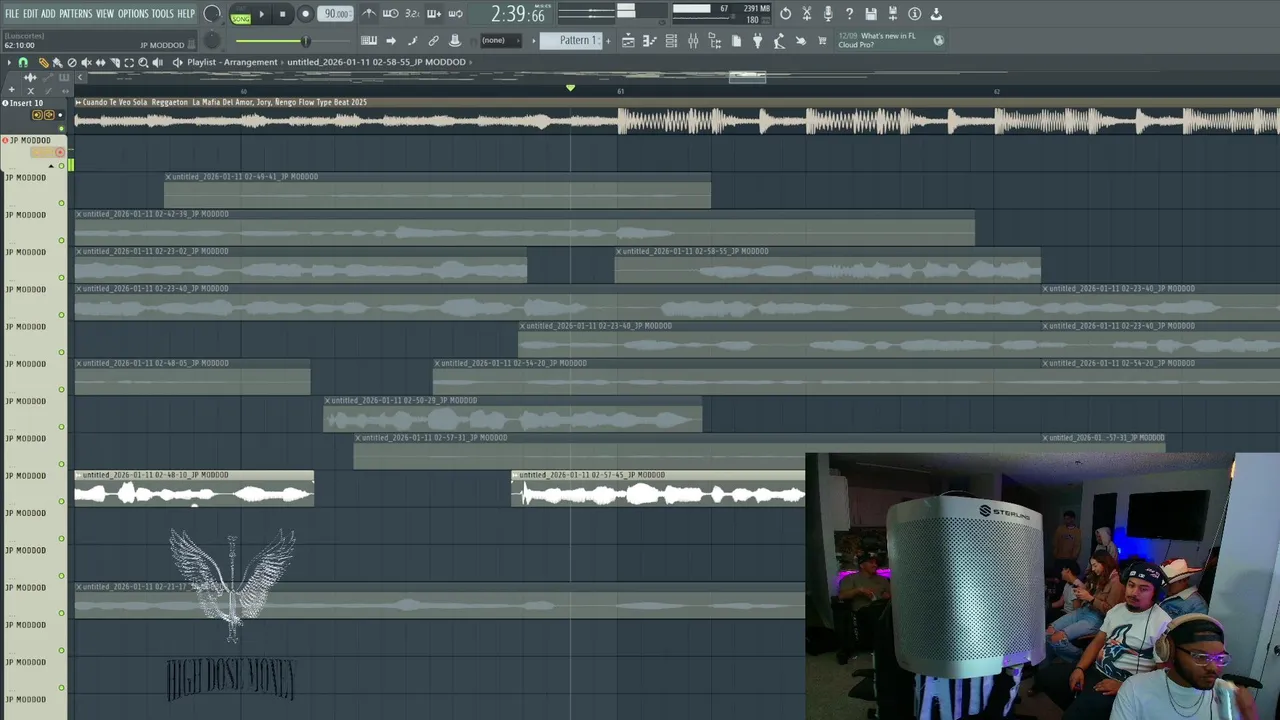
Task: Open the Mixer view icon
Action: click(693, 41)
